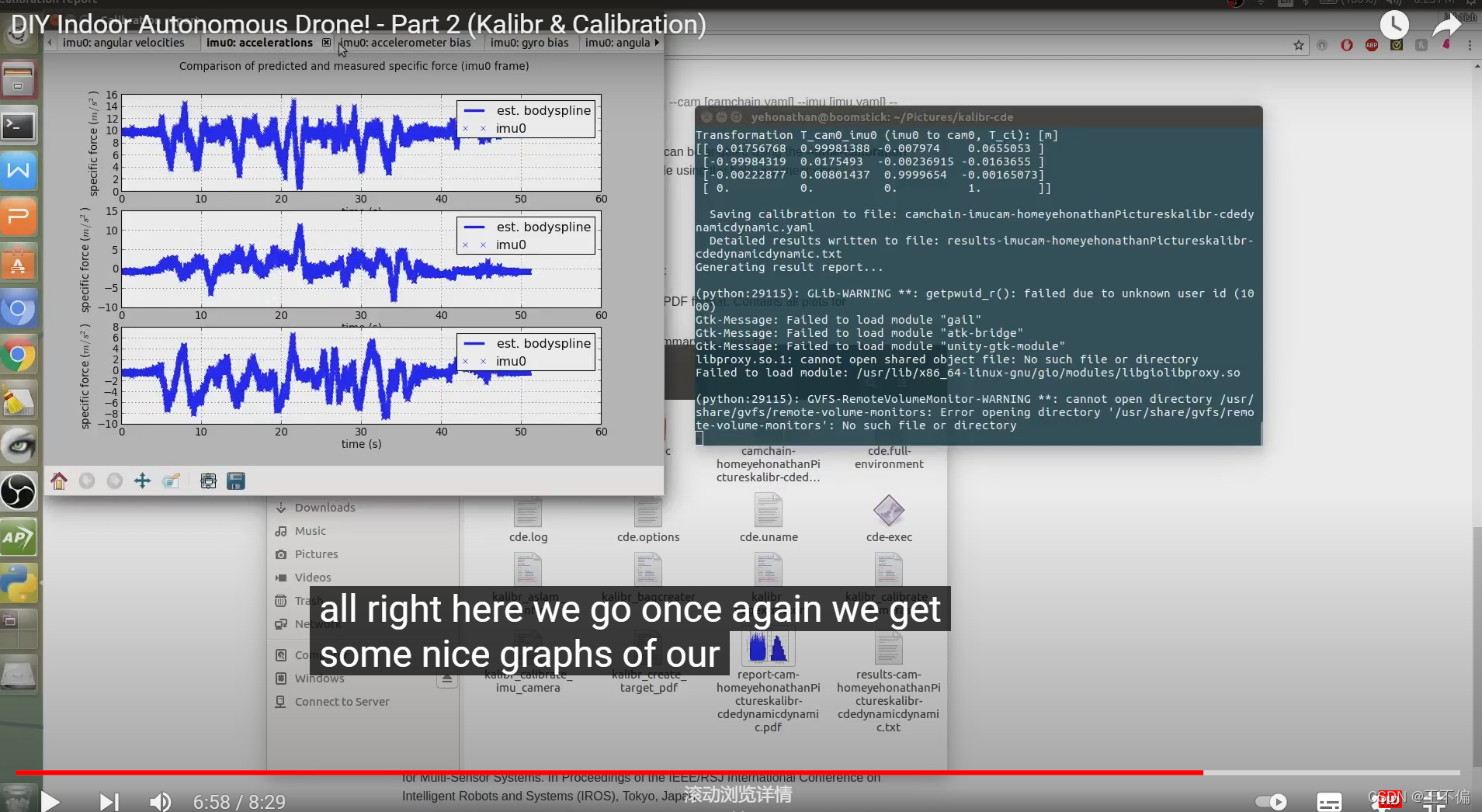Select the cde.full-environment file
The image size is (1482, 812).
pyautogui.click(x=889, y=457)
